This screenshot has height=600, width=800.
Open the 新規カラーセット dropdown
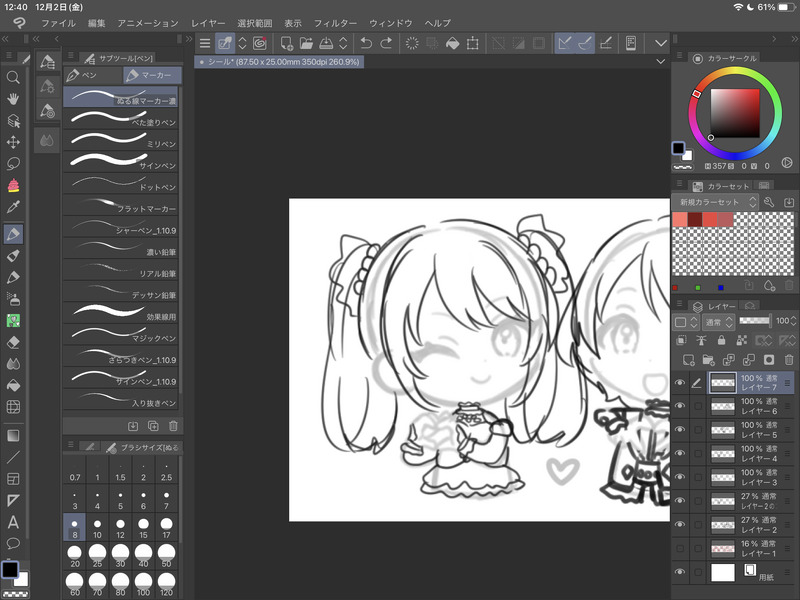715,202
